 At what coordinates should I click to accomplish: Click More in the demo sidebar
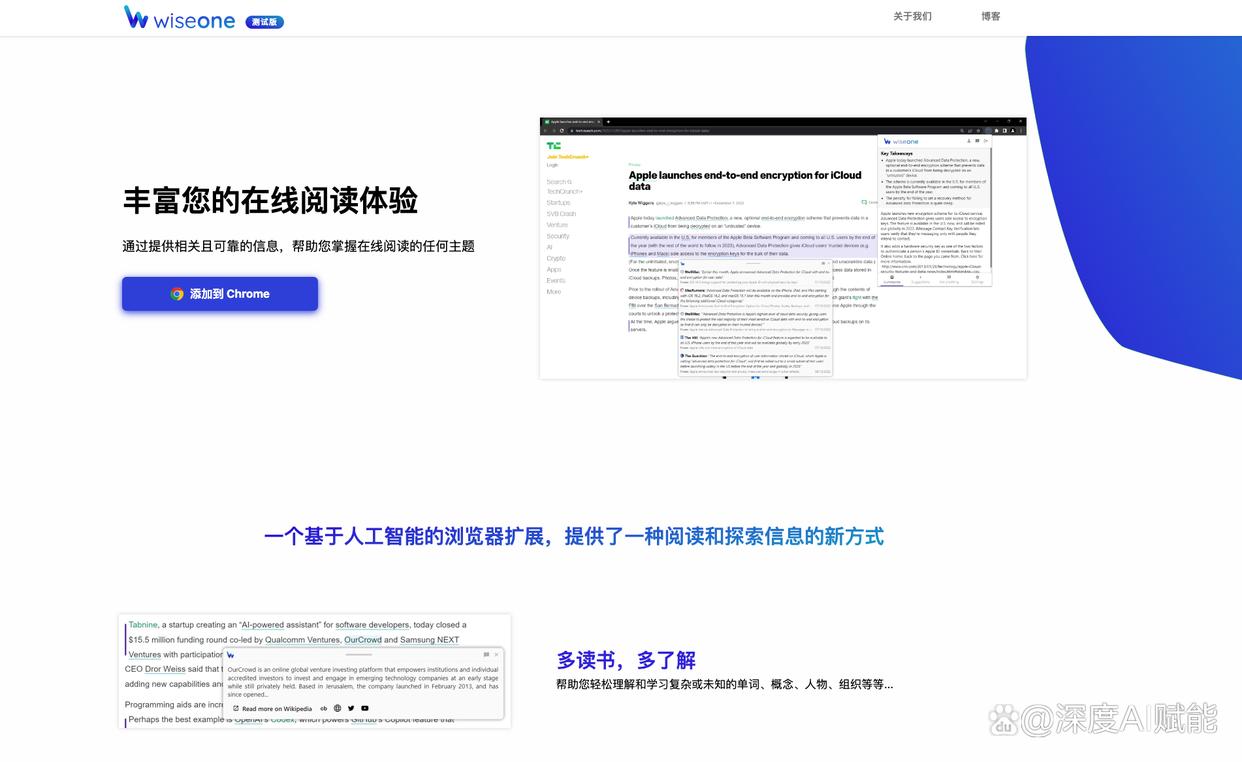point(554,292)
